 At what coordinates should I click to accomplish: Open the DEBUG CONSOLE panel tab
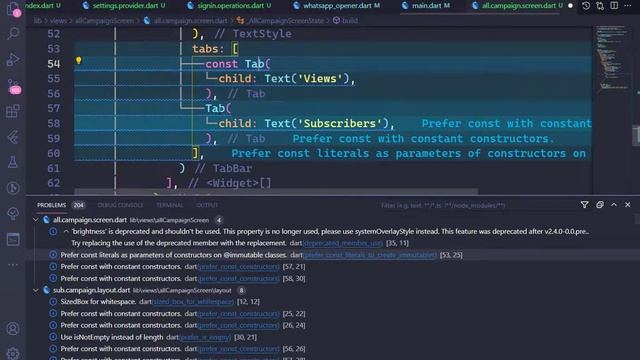click(x=120, y=205)
